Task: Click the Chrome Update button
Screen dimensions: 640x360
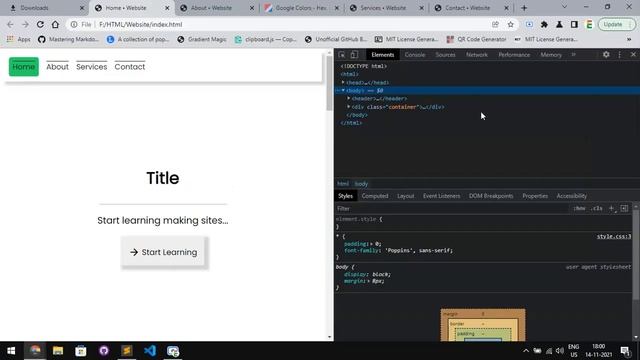Action: point(617,24)
